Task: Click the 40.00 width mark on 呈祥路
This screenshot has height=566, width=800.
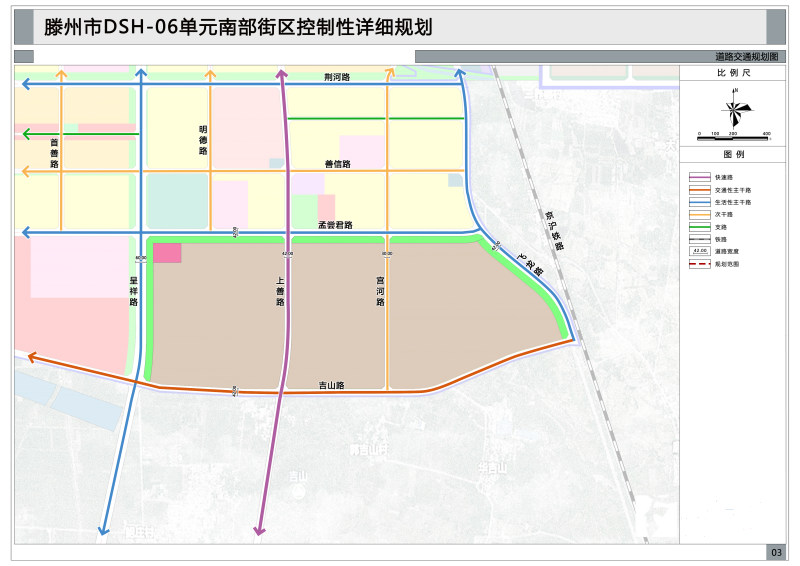Action: pos(141,258)
